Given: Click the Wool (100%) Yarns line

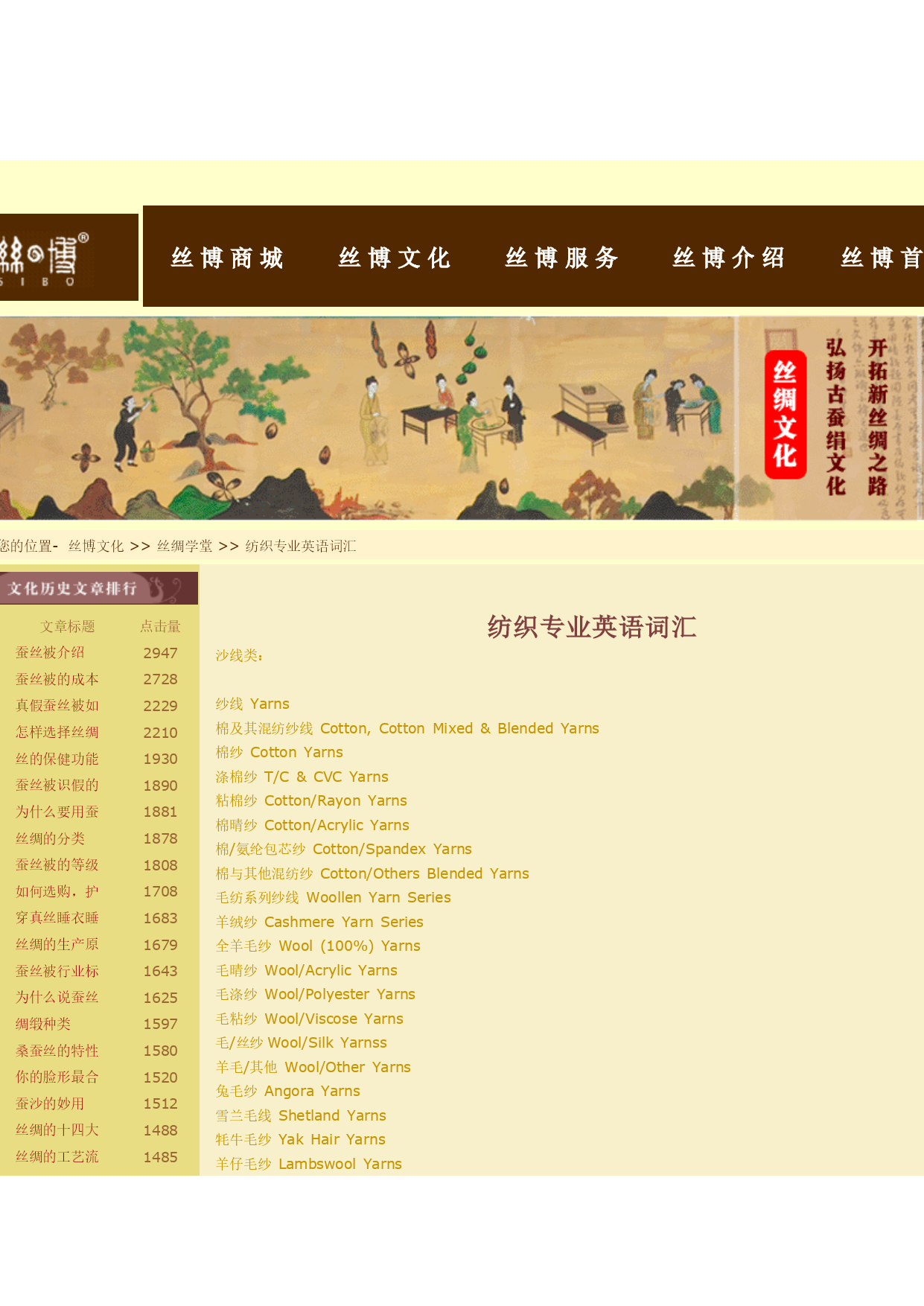Looking at the screenshot, I should (318, 946).
